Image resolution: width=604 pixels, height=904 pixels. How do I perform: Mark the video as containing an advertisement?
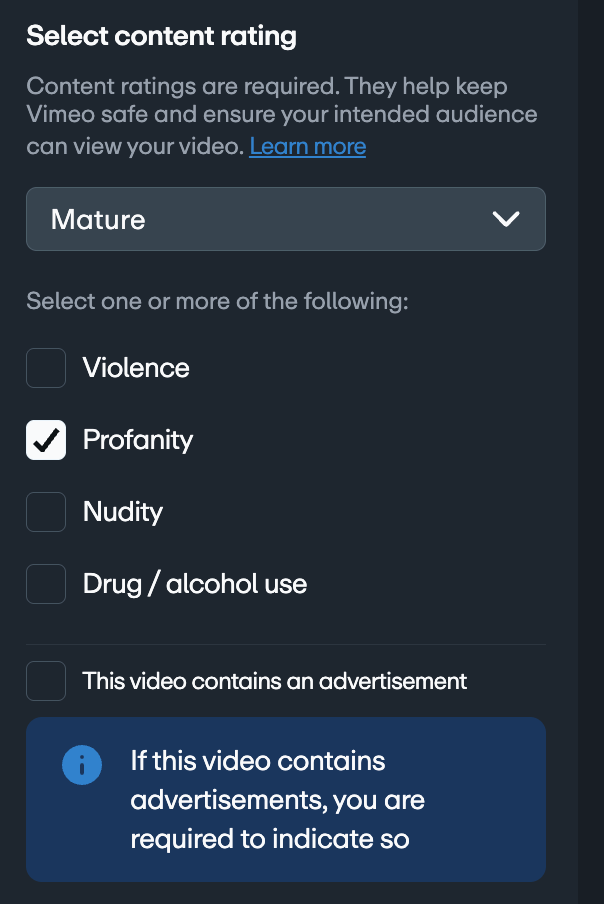point(46,681)
